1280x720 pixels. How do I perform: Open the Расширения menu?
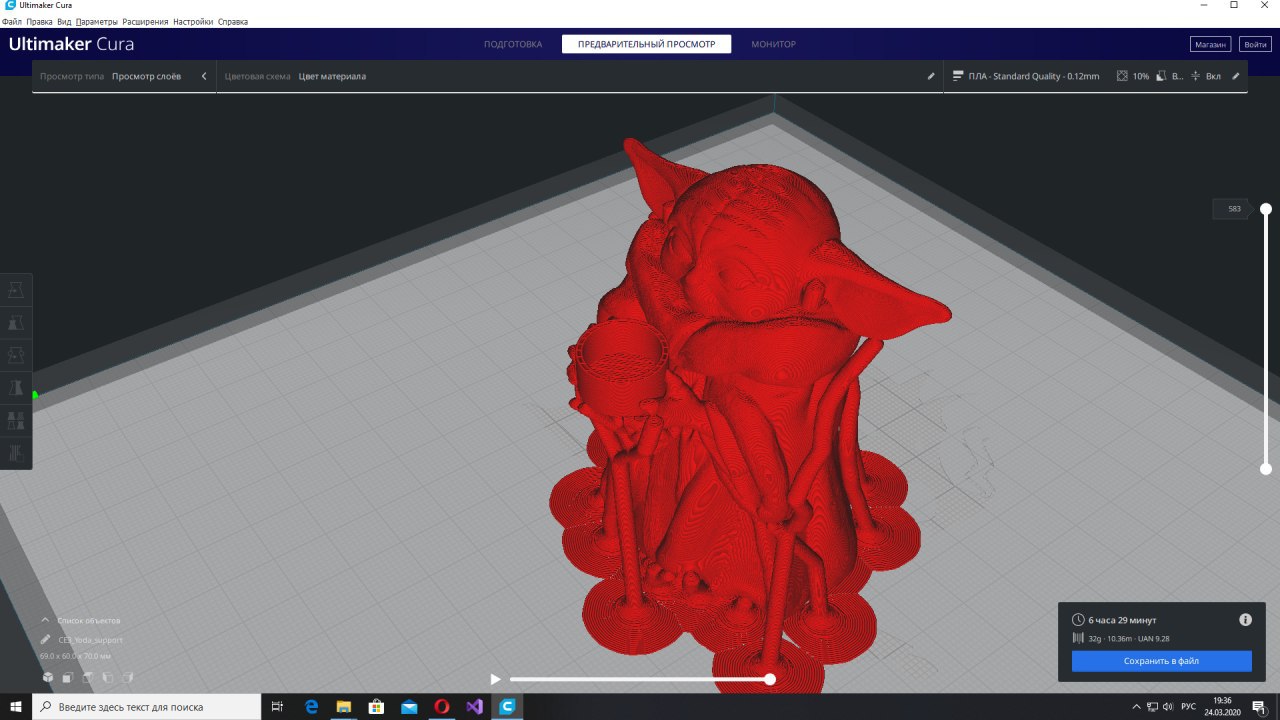[x=145, y=21]
